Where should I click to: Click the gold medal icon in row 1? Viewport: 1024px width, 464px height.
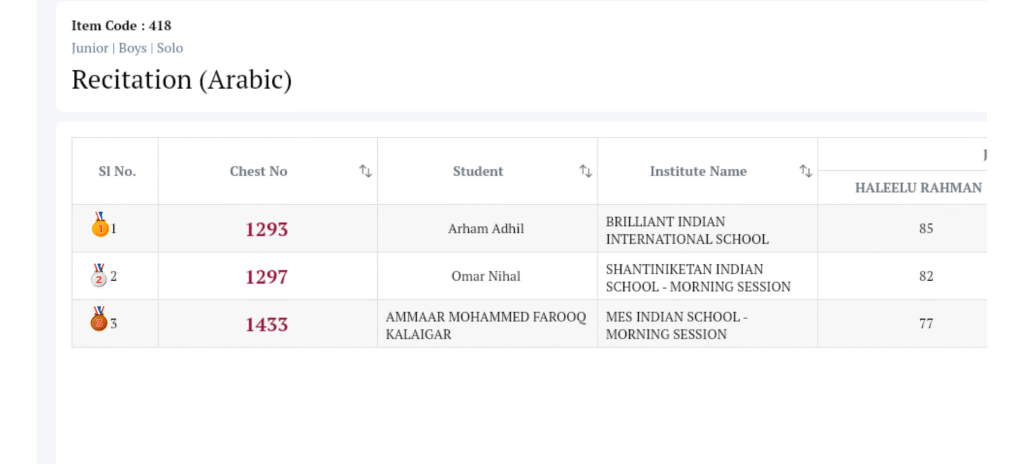pos(99,226)
